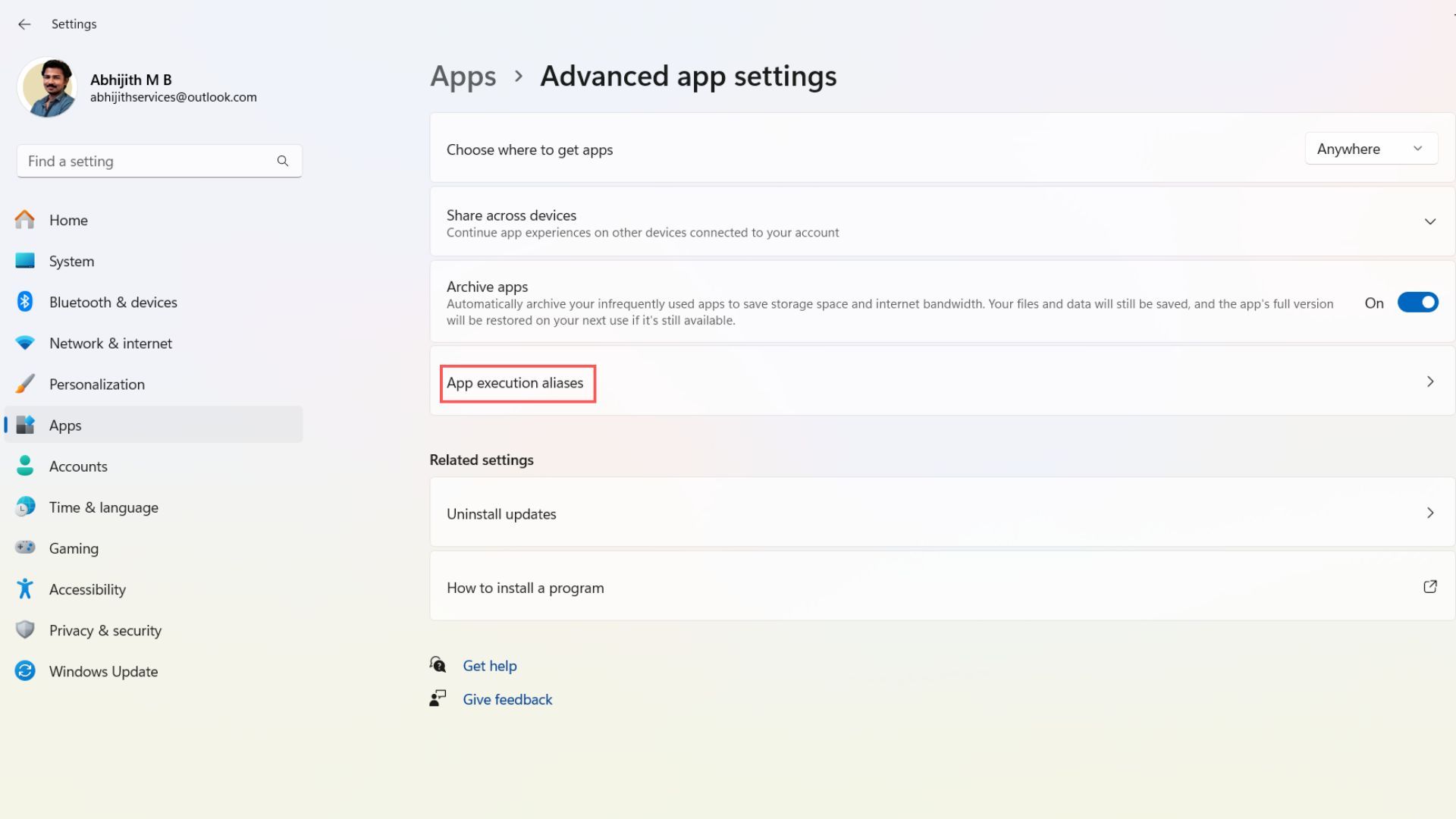This screenshot has width=1456, height=819.
Task: Click the Apps breadcrumb link
Action: click(x=463, y=76)
